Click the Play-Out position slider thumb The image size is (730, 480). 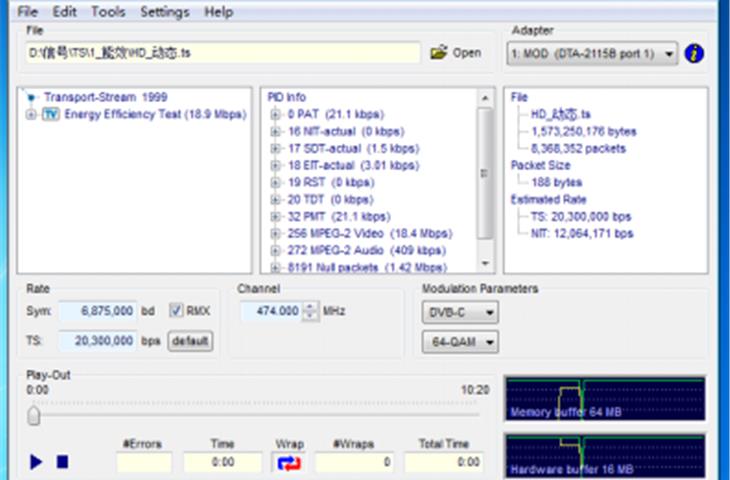point(34,415)
